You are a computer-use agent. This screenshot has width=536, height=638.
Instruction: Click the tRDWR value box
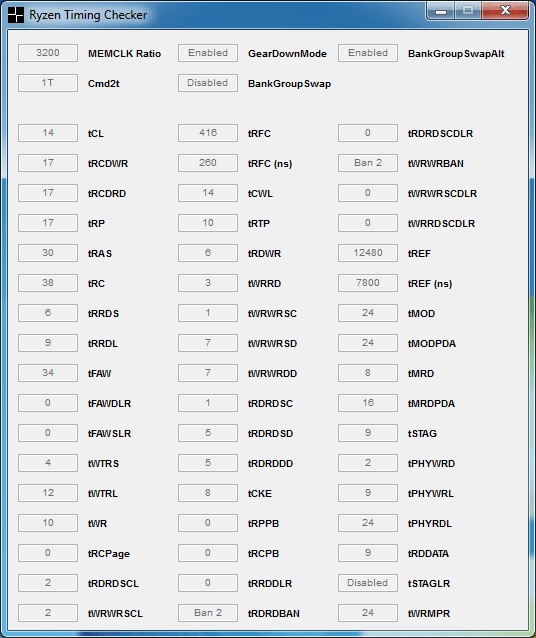(208, 253)
